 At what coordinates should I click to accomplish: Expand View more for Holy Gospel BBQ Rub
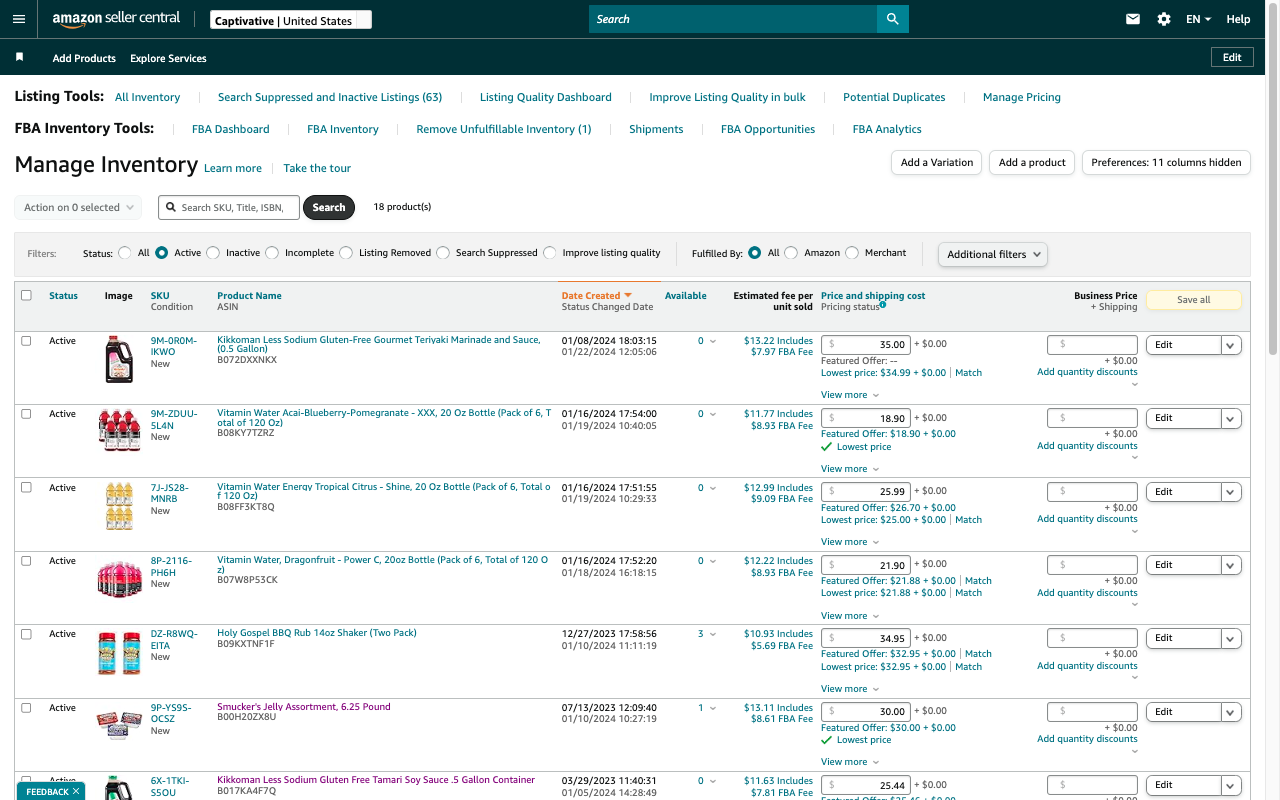(x=850, y=689)
